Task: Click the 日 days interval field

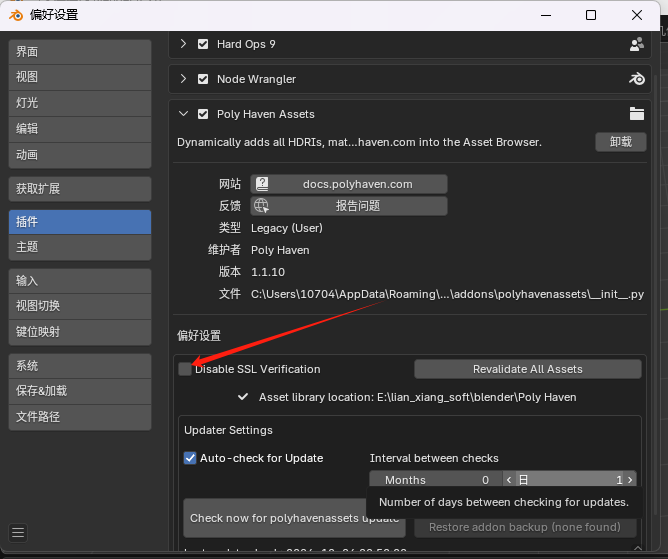Action: (570, 480)
